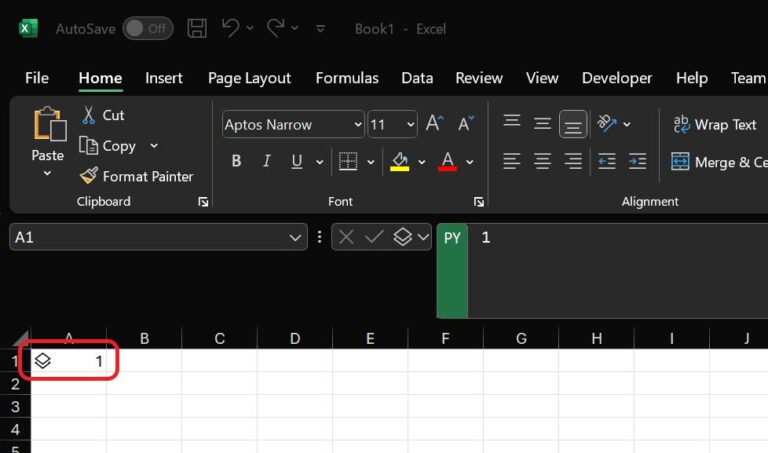Viewport: 768px width, 453px height.
Task: Expand the Copy options dropdown
Action: click(x=154, y=145)
